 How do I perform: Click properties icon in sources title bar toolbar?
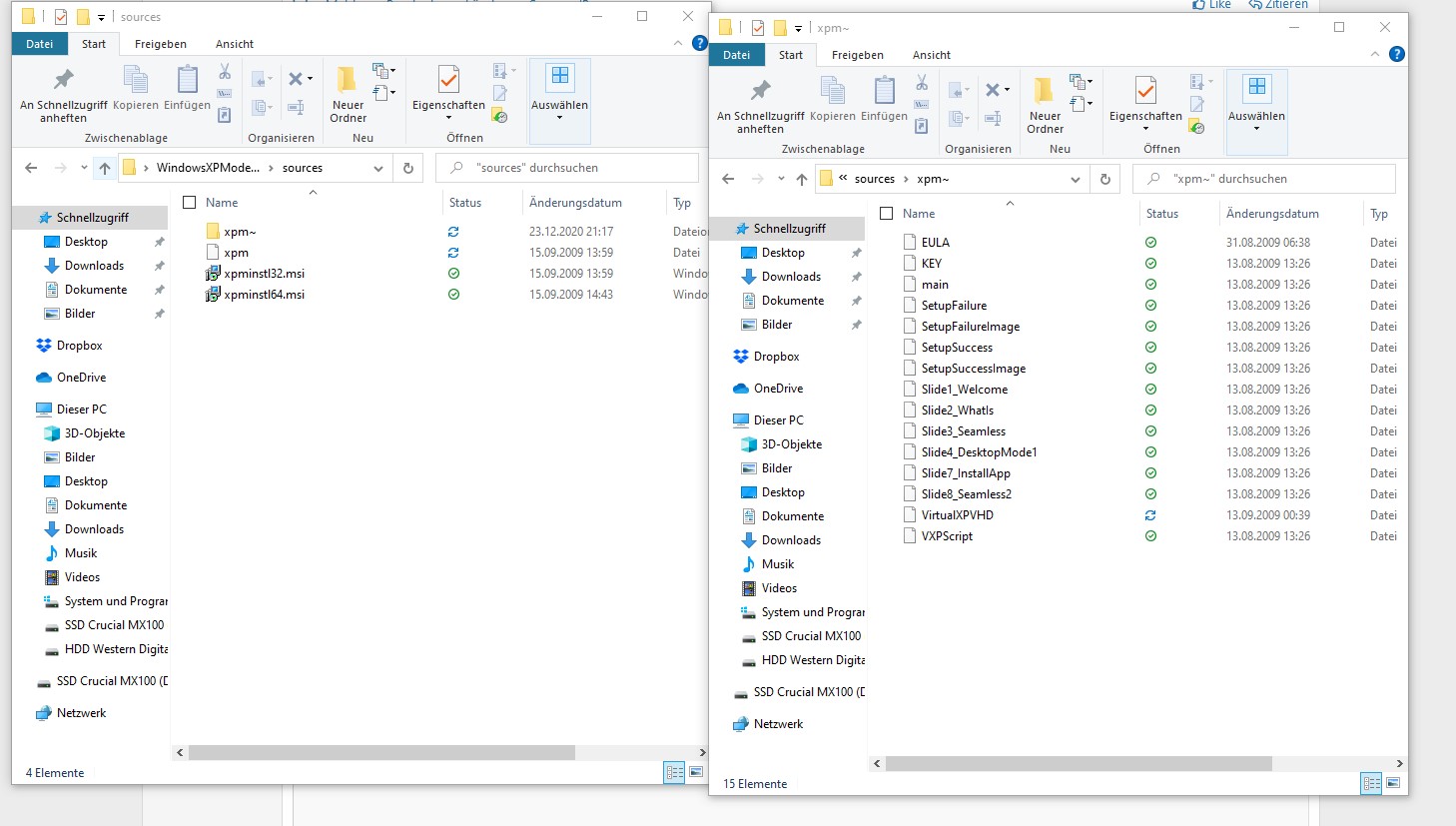[61, 17]
